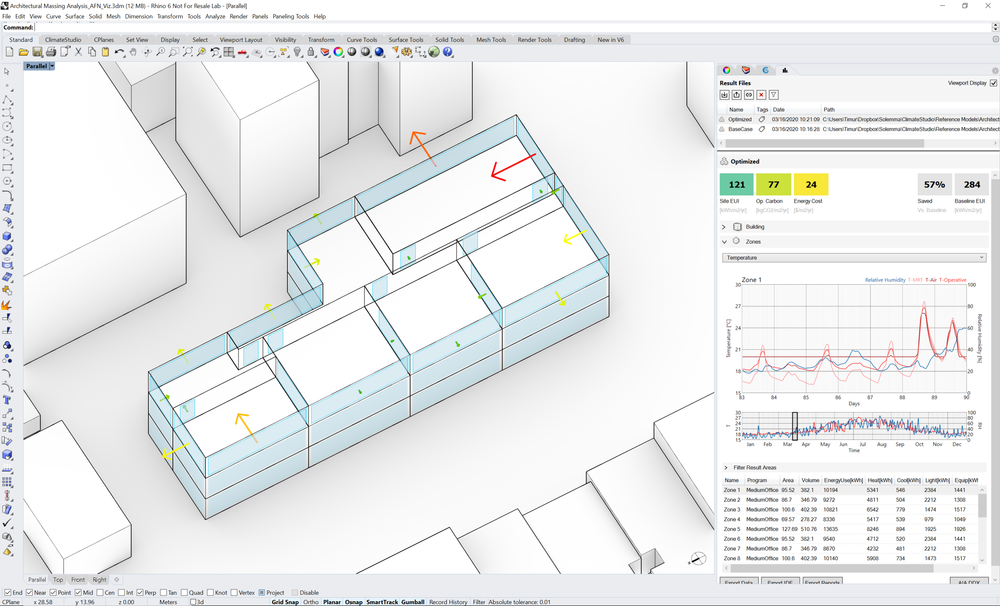Open the Temperature dropdown
The height and width of the screenshot is (606, 1000).
click(854, 258)
